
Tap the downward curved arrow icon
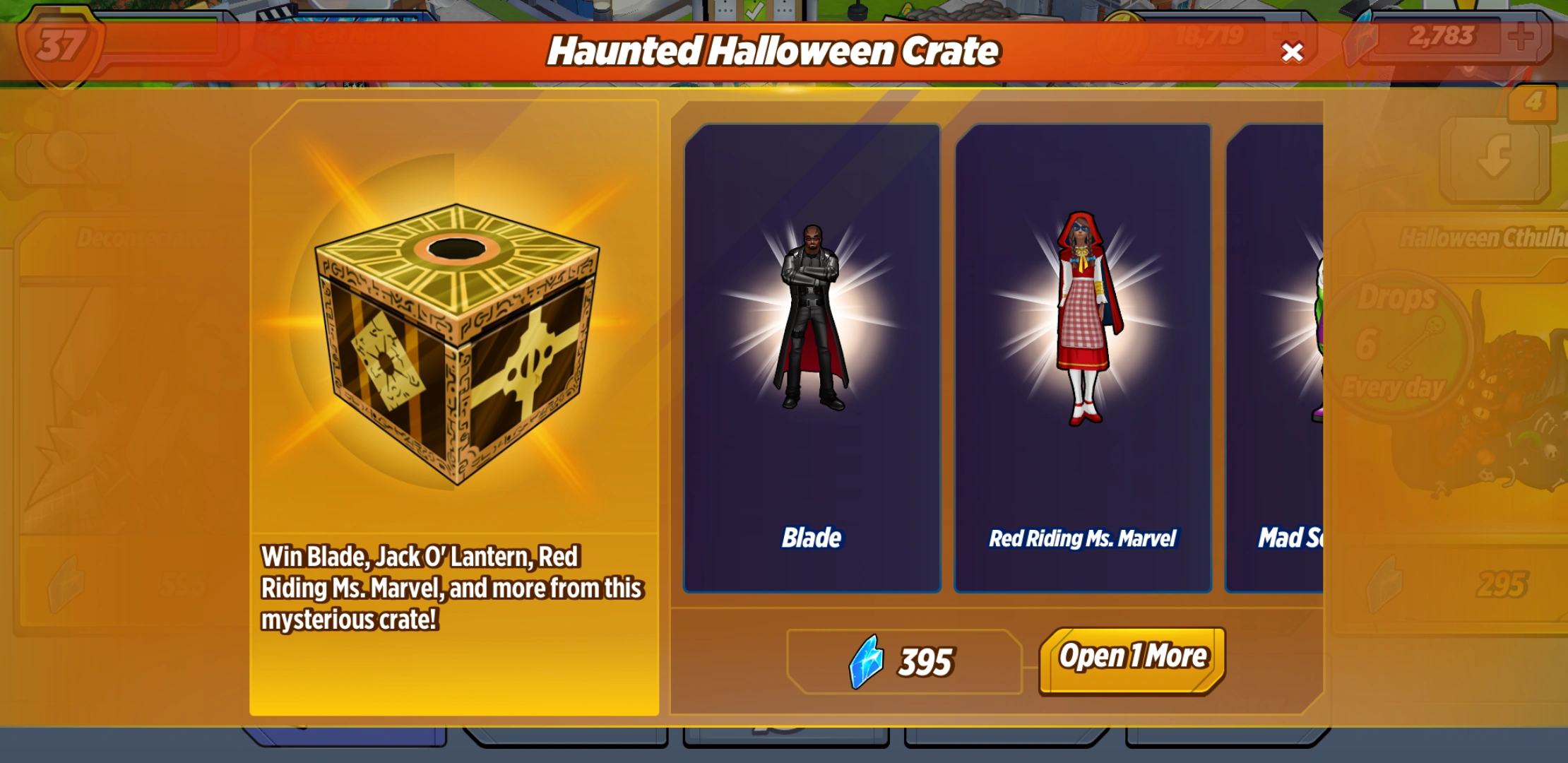click(1495, 156)
